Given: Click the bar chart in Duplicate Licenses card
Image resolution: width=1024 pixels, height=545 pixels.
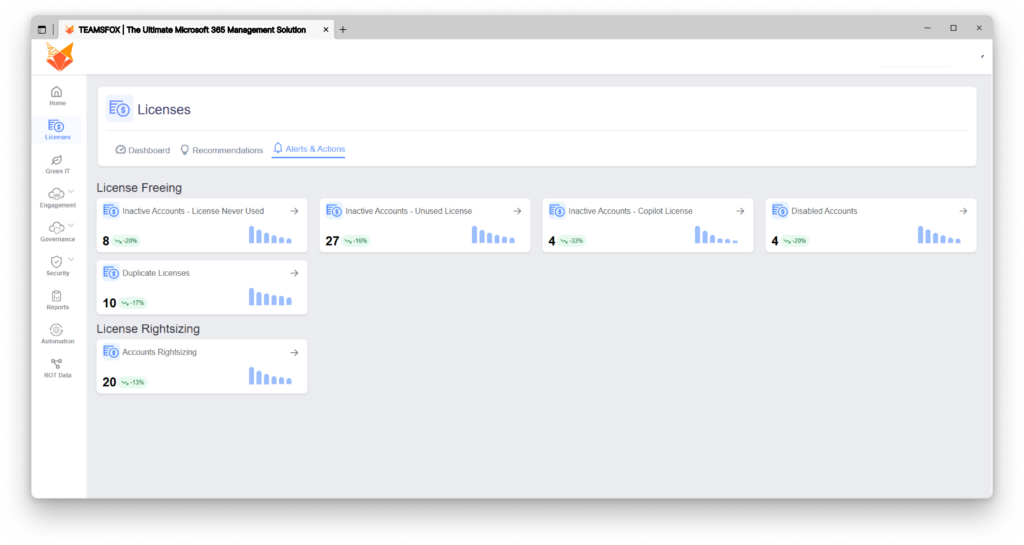Looking at the screenshot, I should tap(270, 296).
